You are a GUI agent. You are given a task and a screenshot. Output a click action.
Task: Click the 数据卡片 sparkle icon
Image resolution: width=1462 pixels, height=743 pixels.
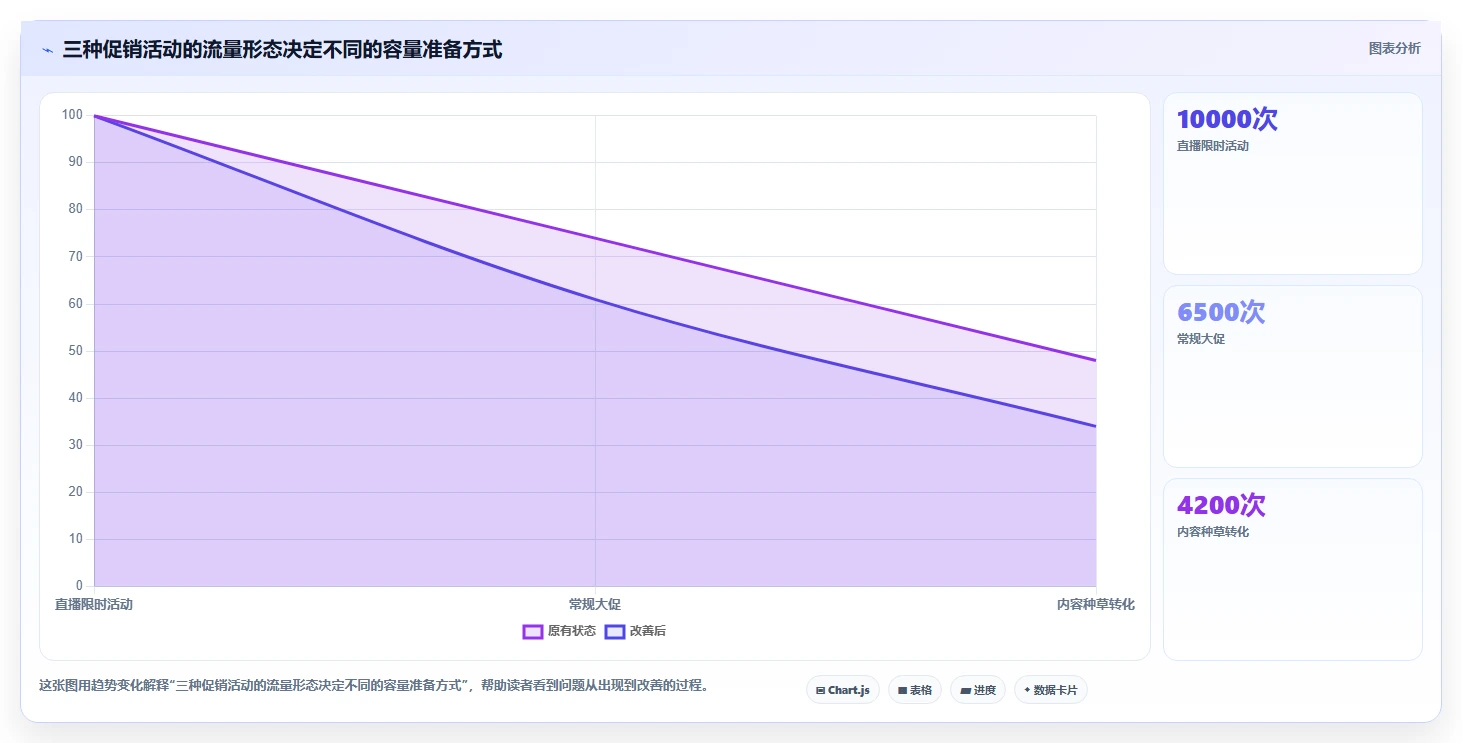tap(1027, 690)
